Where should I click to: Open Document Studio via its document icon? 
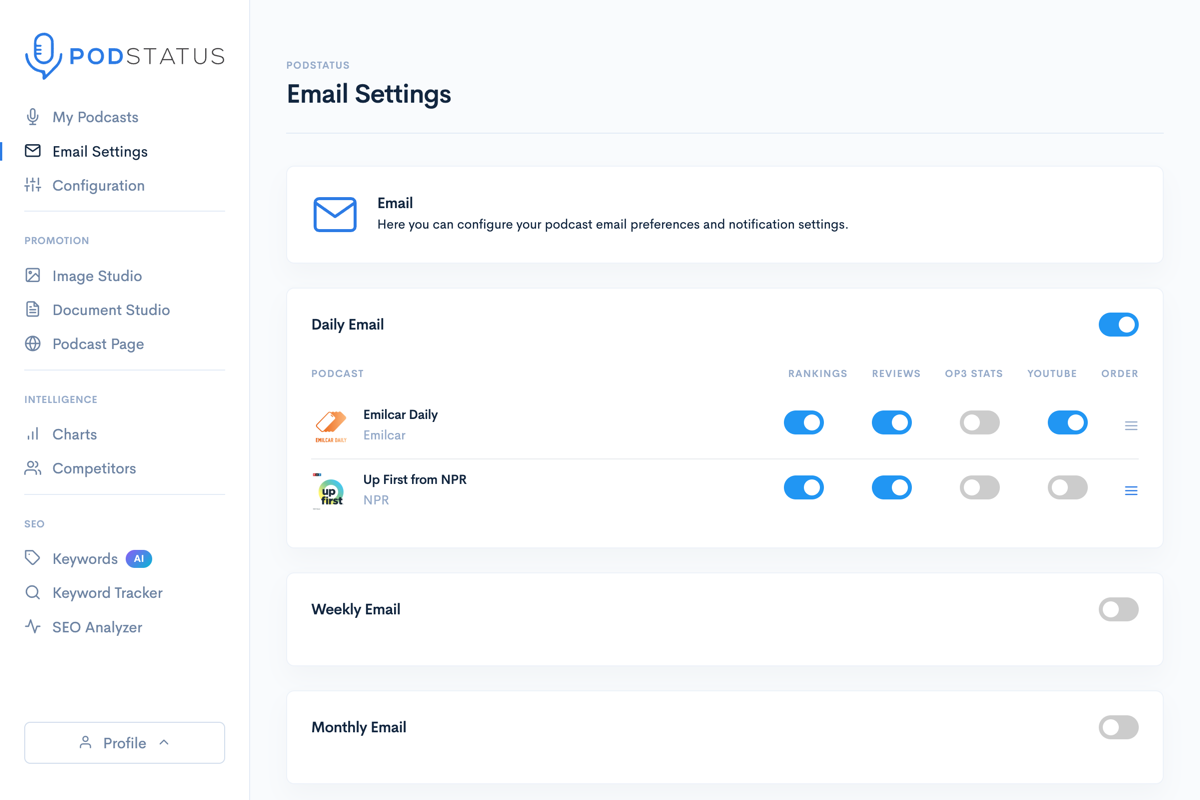pyautogui.click(x=33, y=309)
